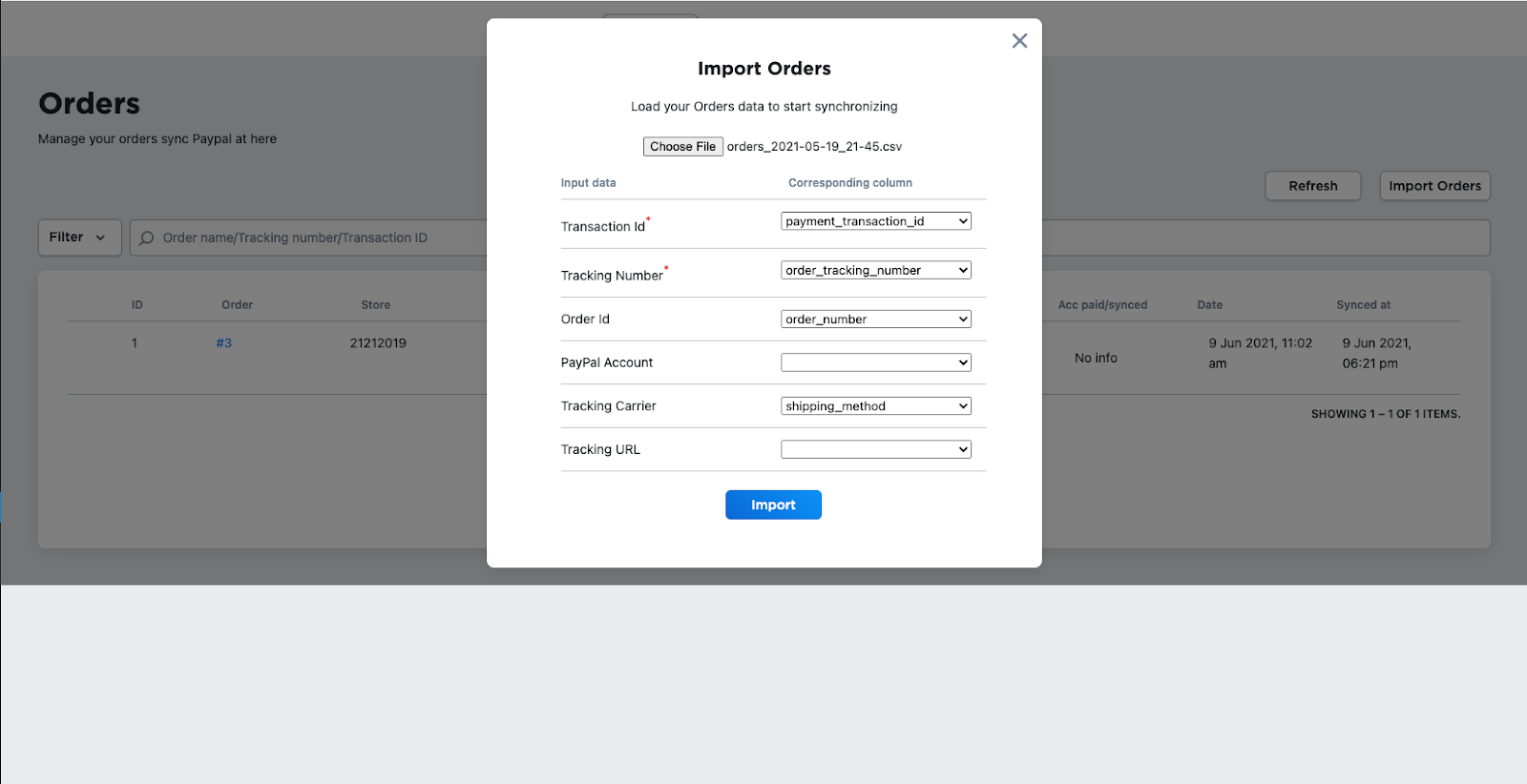Click the Date column header

tap(1209, 305)
